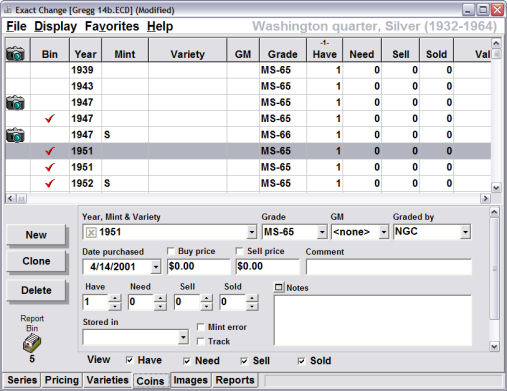This screenshot has height=391, width=507.
Task: Switch to the Series tab
Action: click(x=22, y=380)
